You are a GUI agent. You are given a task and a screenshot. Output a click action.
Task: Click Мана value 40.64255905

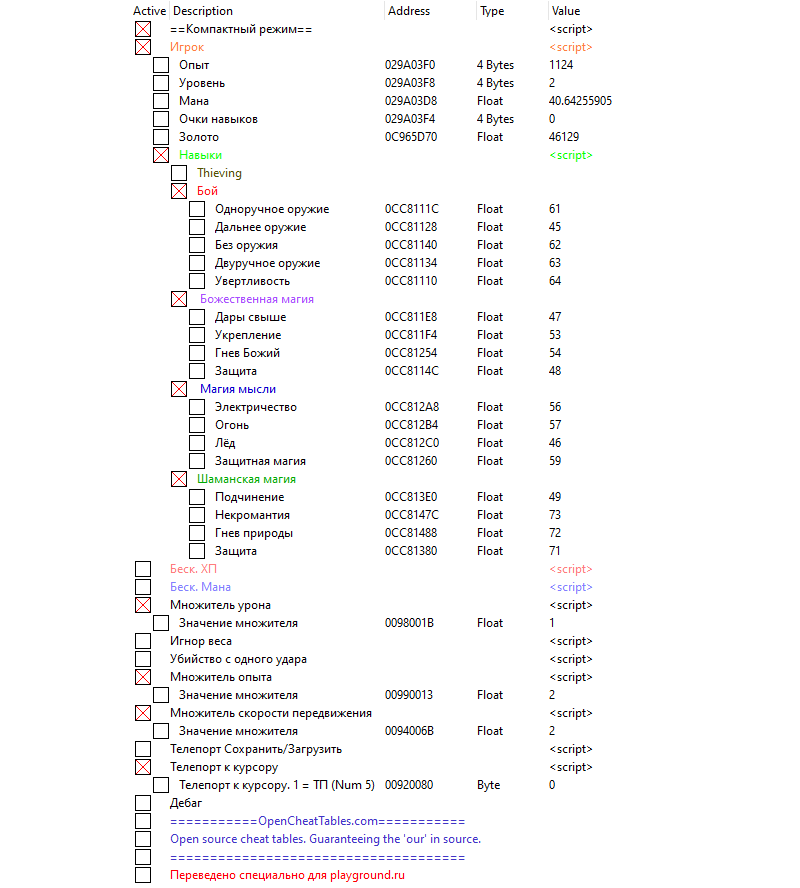click(580, 101)
